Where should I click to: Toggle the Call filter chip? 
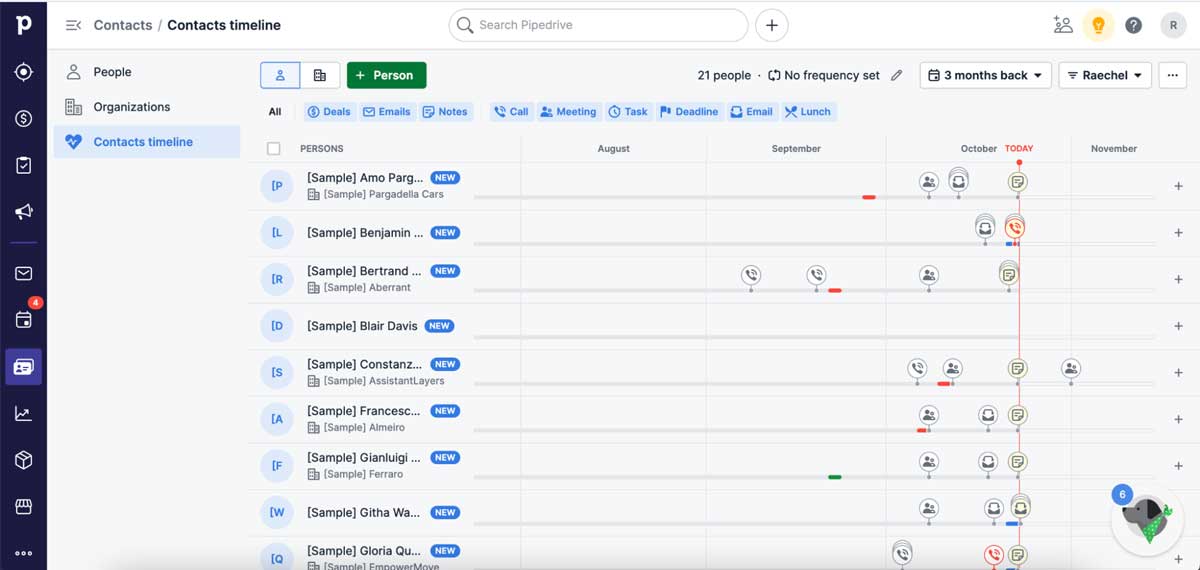(510, 112)
